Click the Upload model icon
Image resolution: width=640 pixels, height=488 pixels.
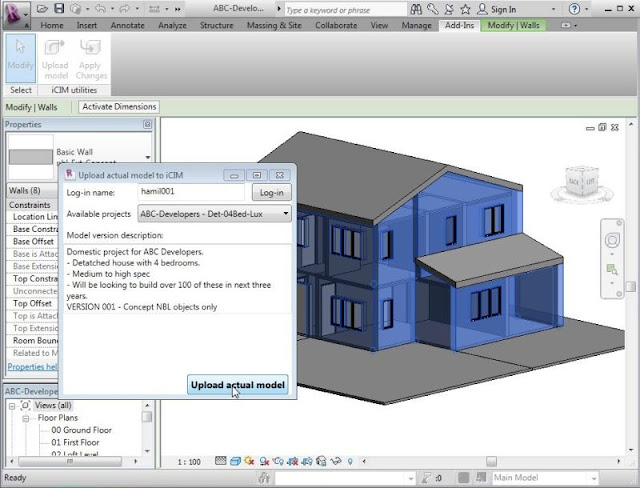55,58
